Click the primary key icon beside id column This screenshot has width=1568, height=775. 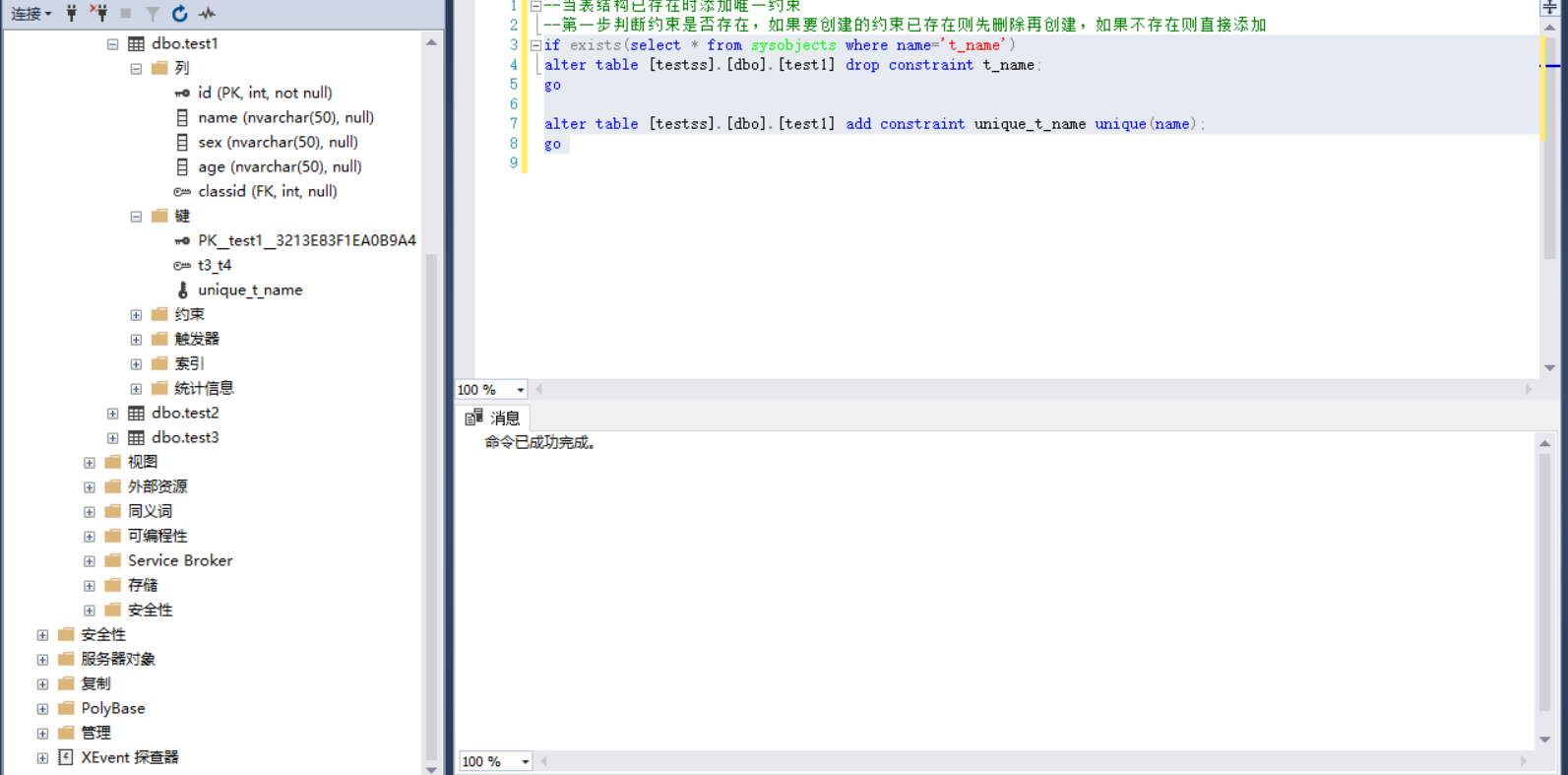[182, 93]
